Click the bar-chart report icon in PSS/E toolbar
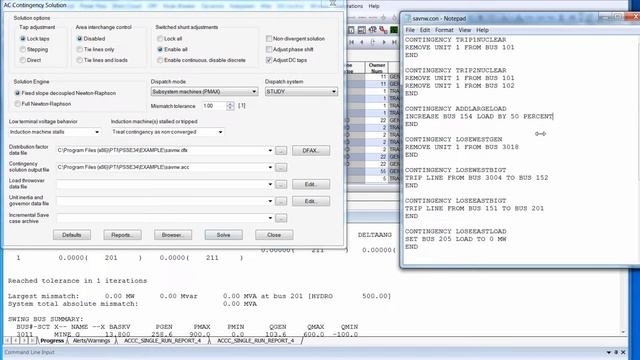 click(362, 30)
